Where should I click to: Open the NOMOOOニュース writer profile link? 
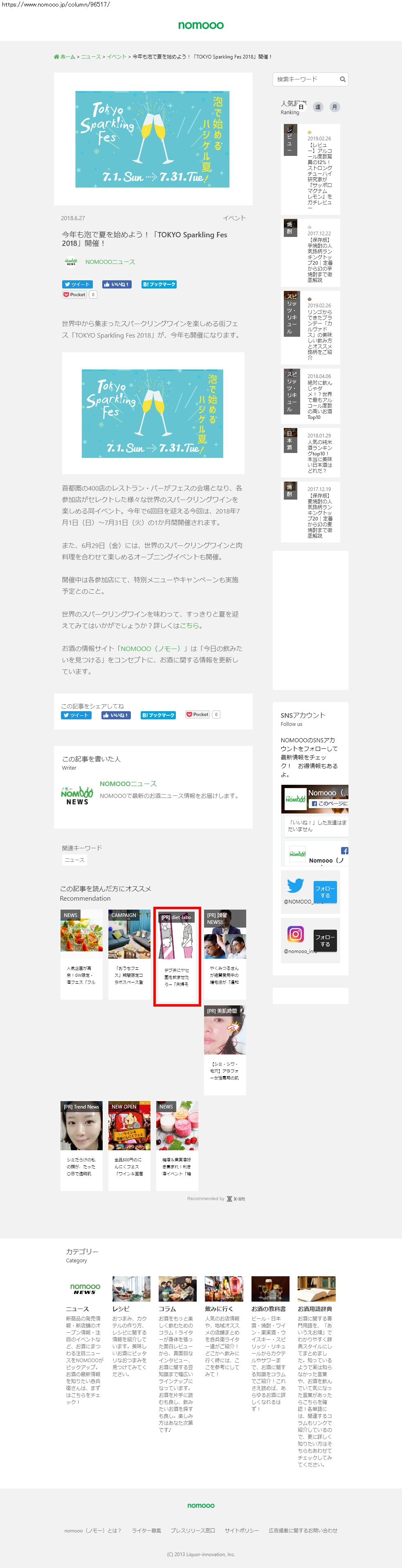(128, 784)
